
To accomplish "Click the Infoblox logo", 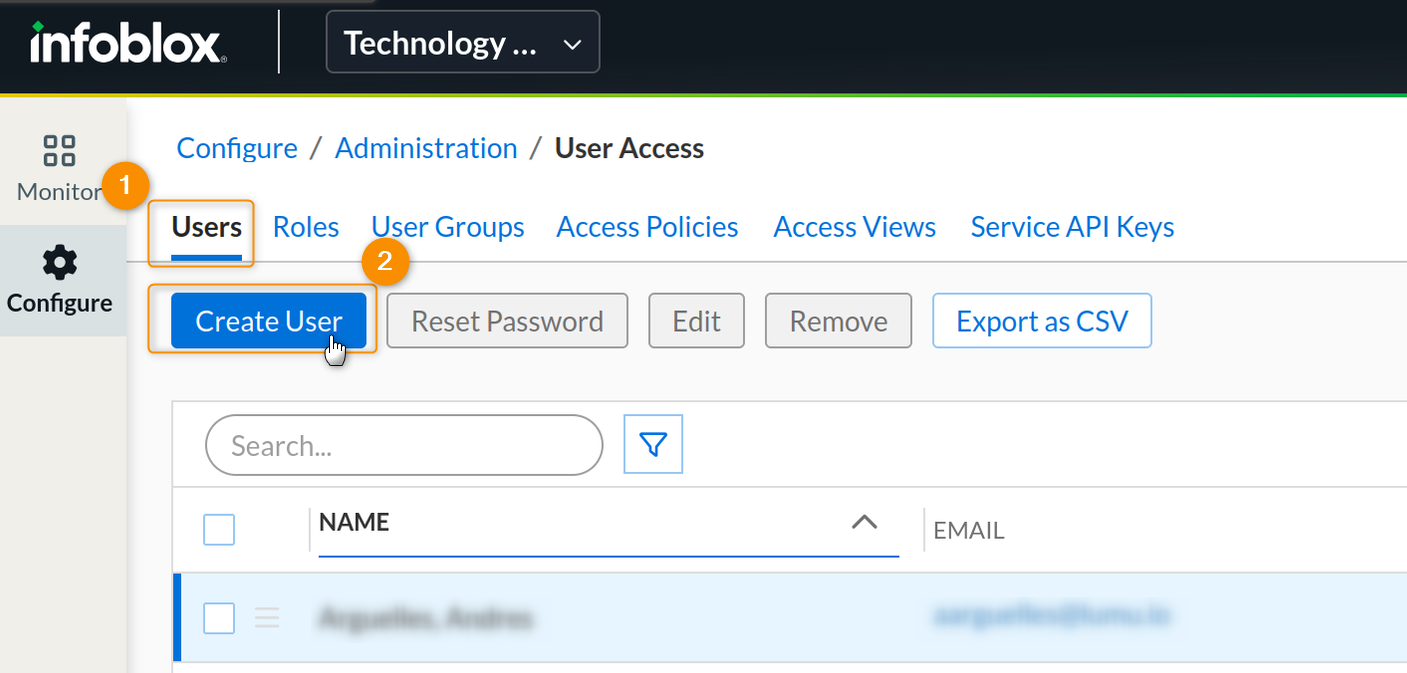I will (x=128, y=43).
